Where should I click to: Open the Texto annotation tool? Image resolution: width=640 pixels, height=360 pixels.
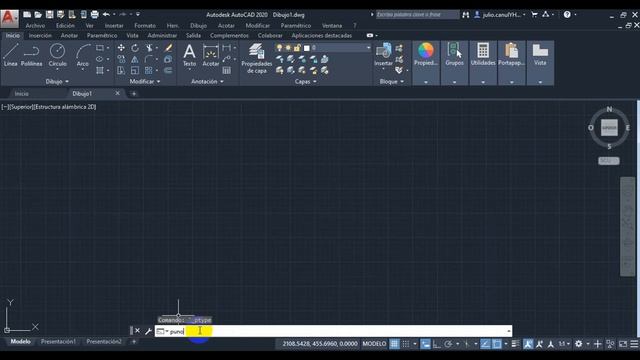click(x=189, y=55)
